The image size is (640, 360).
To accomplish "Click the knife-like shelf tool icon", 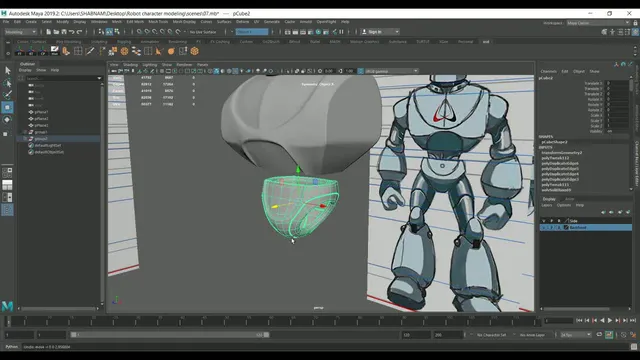I will click(x=90, y=51).
